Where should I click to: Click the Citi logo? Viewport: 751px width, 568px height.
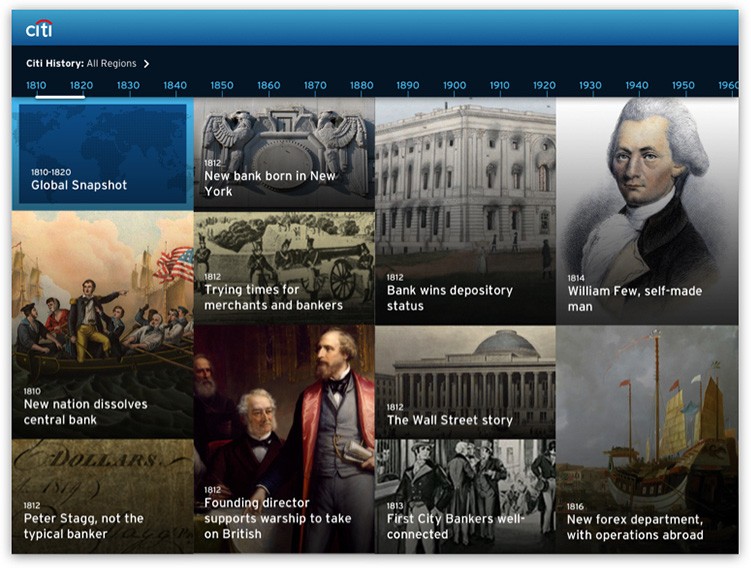[39, 29]
